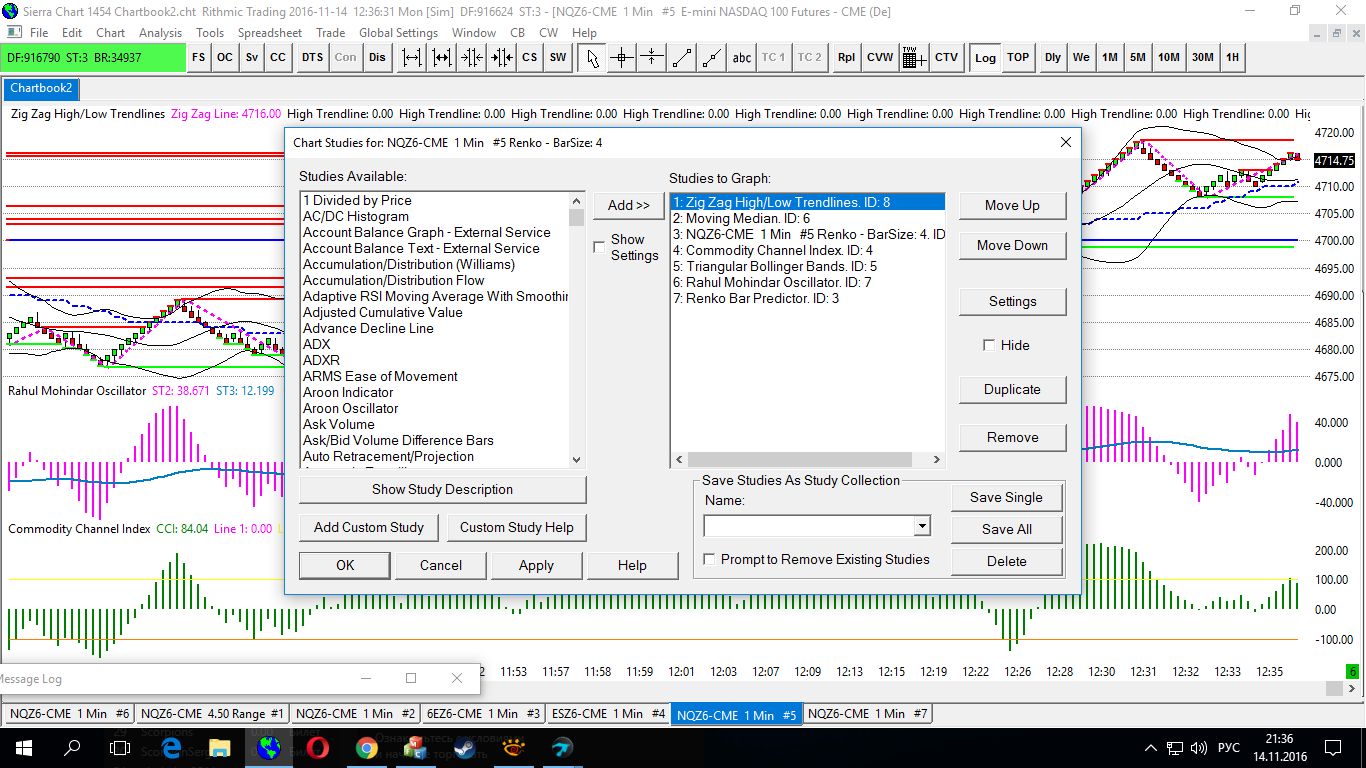Click the CVW toolbar button
1366x768 pixels.
point(880,57)
